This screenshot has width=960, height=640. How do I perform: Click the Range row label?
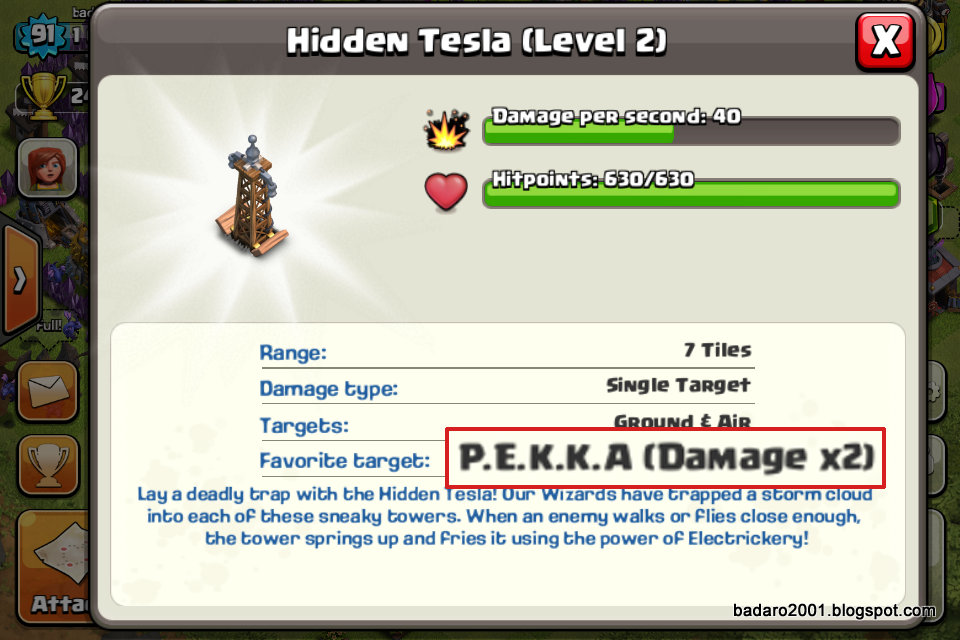click(x=293, y=353)
